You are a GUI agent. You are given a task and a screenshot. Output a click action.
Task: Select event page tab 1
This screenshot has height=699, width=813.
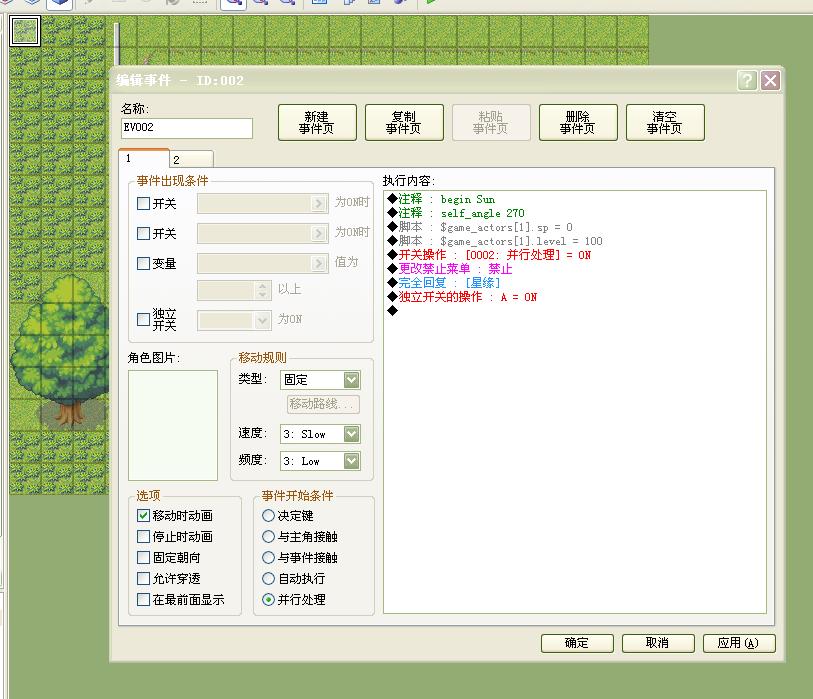click(x=144, y=158)
